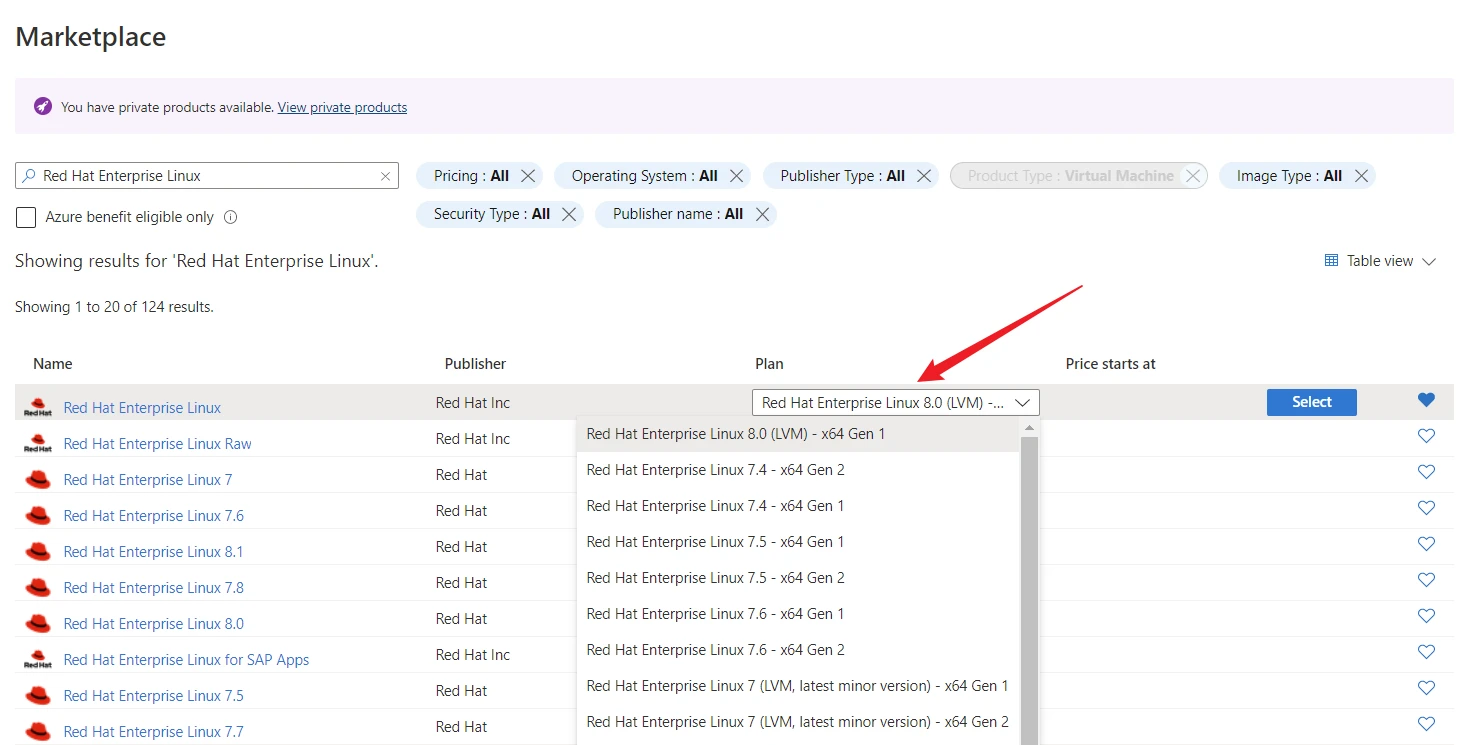Screen dimensions: 1464x745
Task: Click the search magnifier icon
Action: pyautogui.click(x=29, y=175)
